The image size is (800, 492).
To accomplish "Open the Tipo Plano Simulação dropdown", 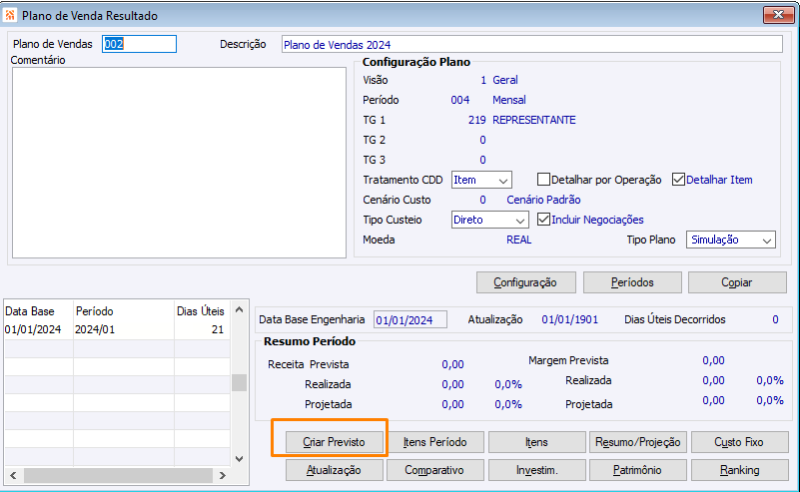I will click(x=731, y=240).
